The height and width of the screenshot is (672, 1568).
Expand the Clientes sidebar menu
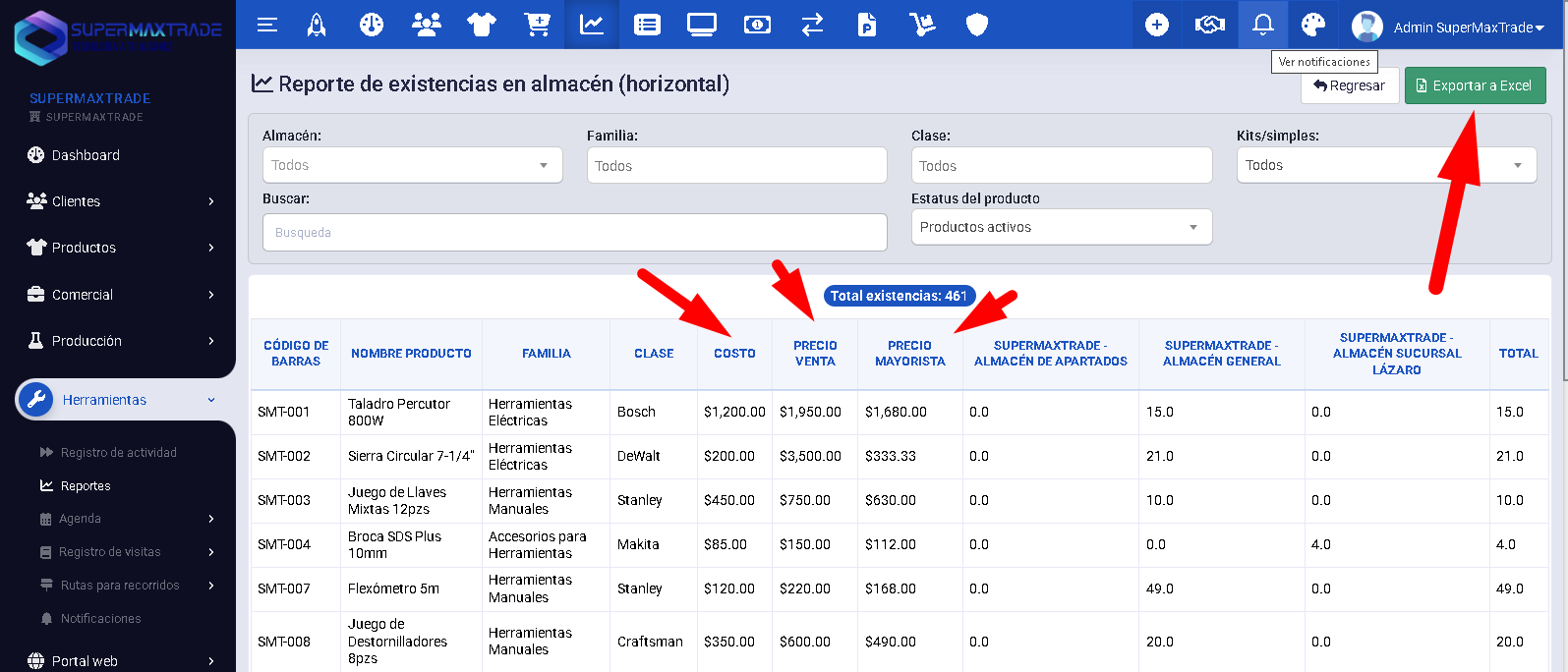[x=118, y=201]
